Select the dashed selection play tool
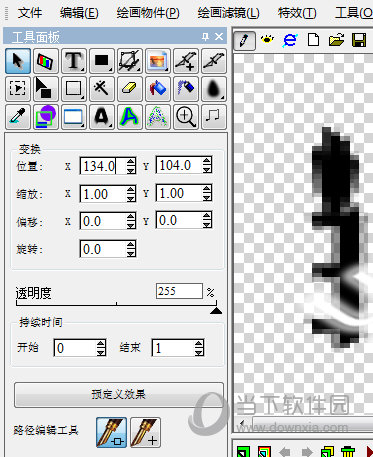 tap(18, 89)
